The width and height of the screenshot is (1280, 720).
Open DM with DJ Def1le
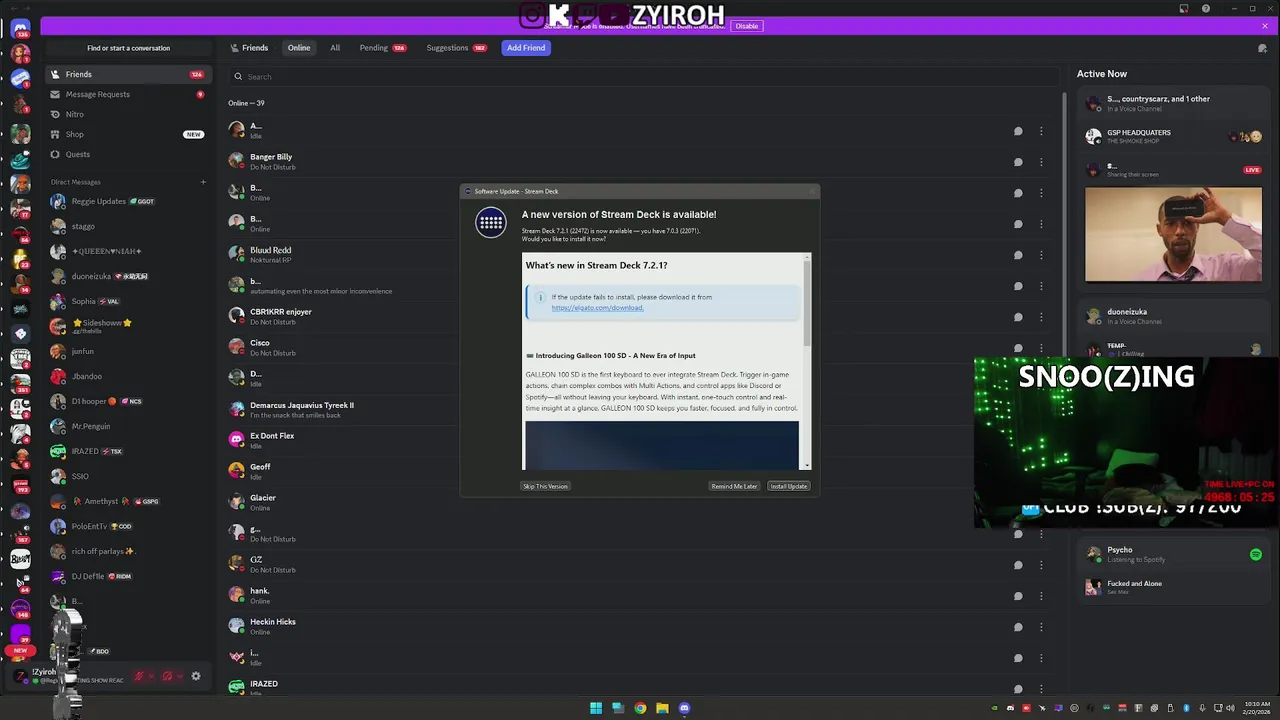point(128,576)
